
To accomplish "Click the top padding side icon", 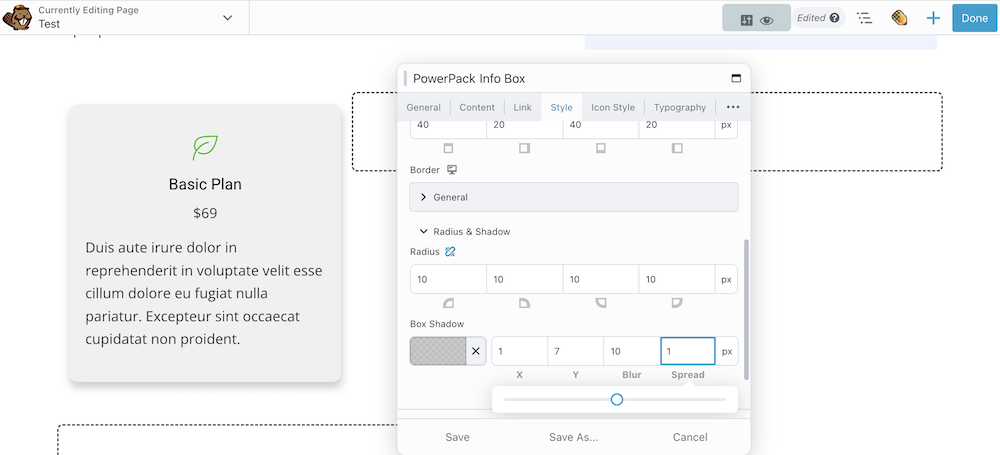I will click(448, 148).
